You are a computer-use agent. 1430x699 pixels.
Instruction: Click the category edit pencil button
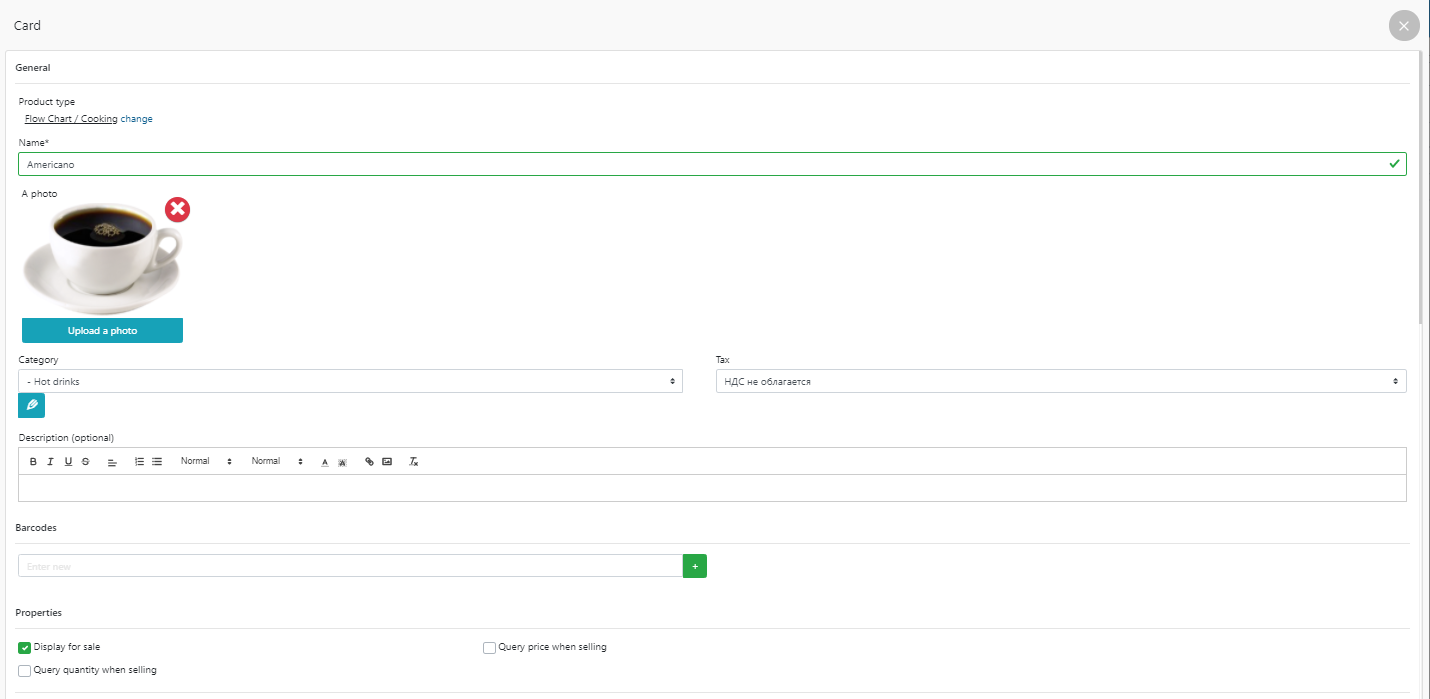click(x=31, y=405)
